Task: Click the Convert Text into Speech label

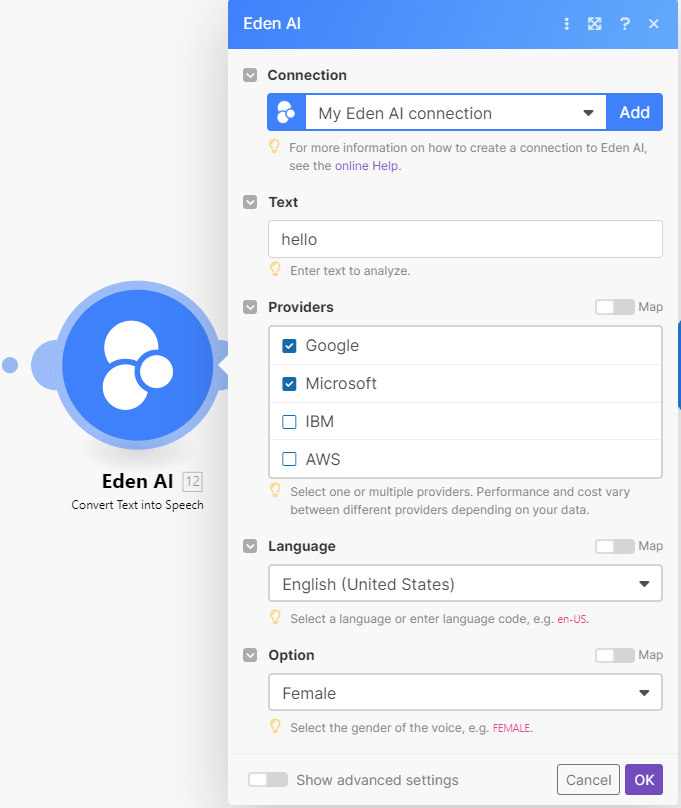Action: [x=138, y=505]
